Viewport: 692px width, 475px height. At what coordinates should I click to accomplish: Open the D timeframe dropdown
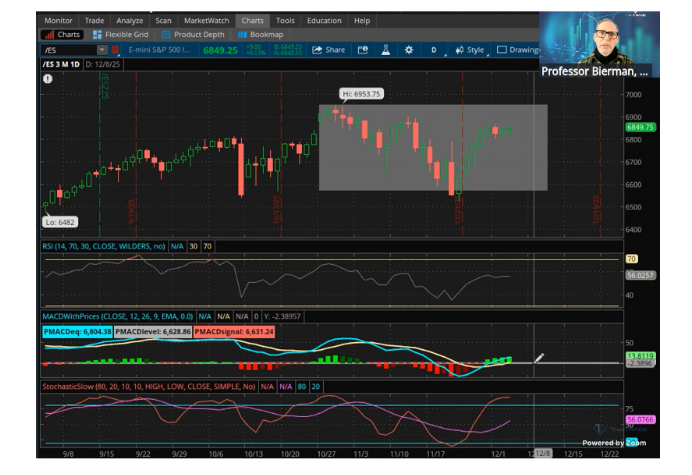click(434, 50)
